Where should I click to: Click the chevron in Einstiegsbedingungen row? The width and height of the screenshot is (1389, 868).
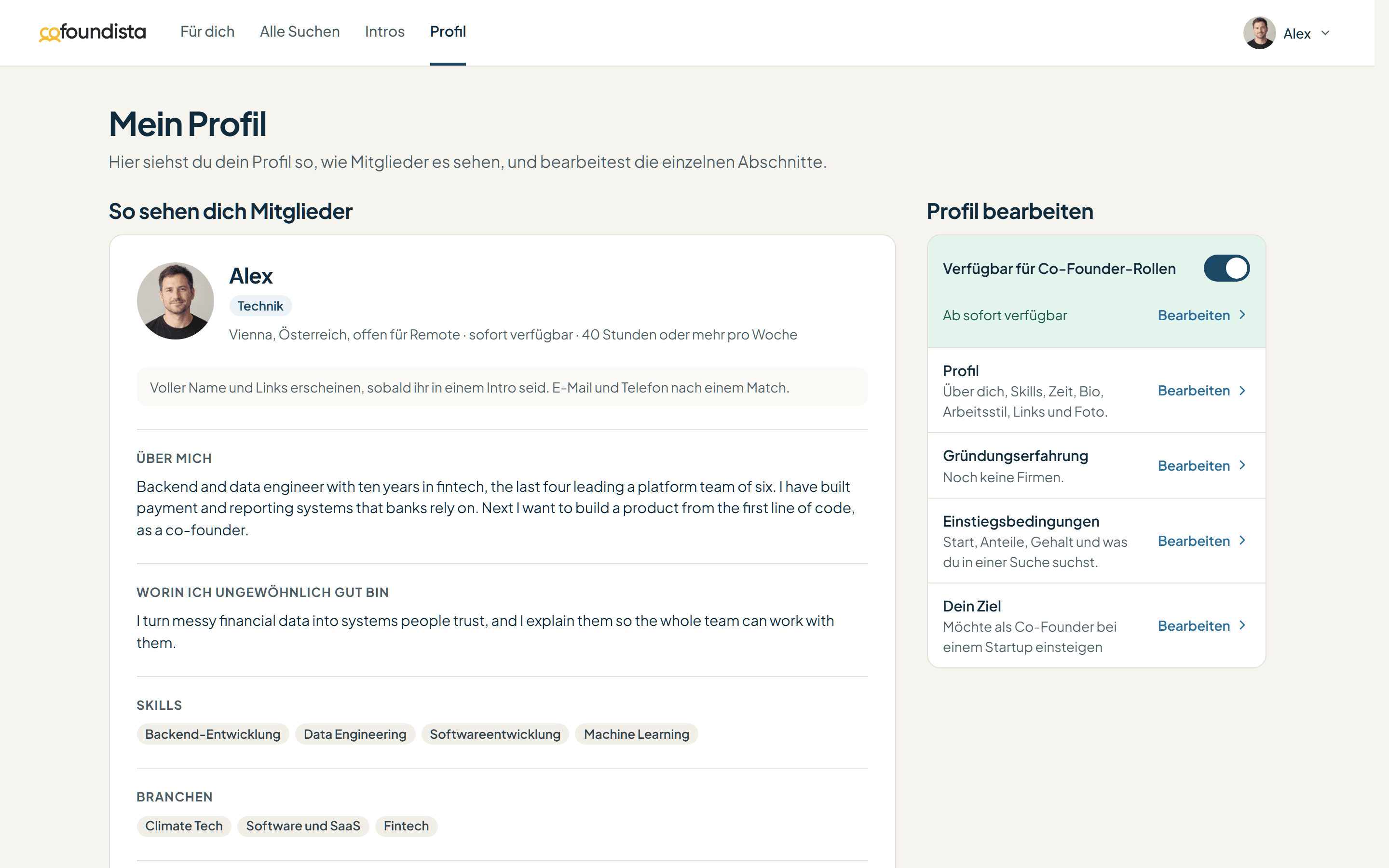pyautogui.click(x=1243, y=541)
